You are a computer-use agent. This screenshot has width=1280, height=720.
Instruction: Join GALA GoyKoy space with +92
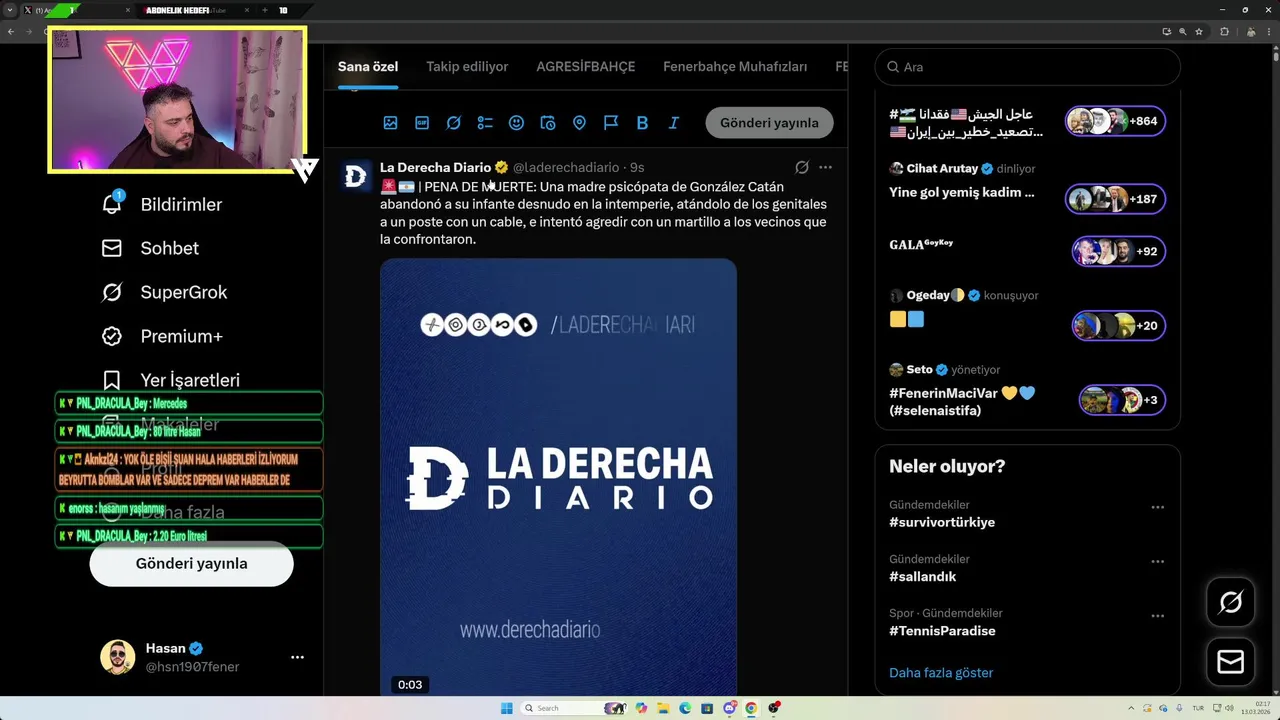tap(1118, 251)
